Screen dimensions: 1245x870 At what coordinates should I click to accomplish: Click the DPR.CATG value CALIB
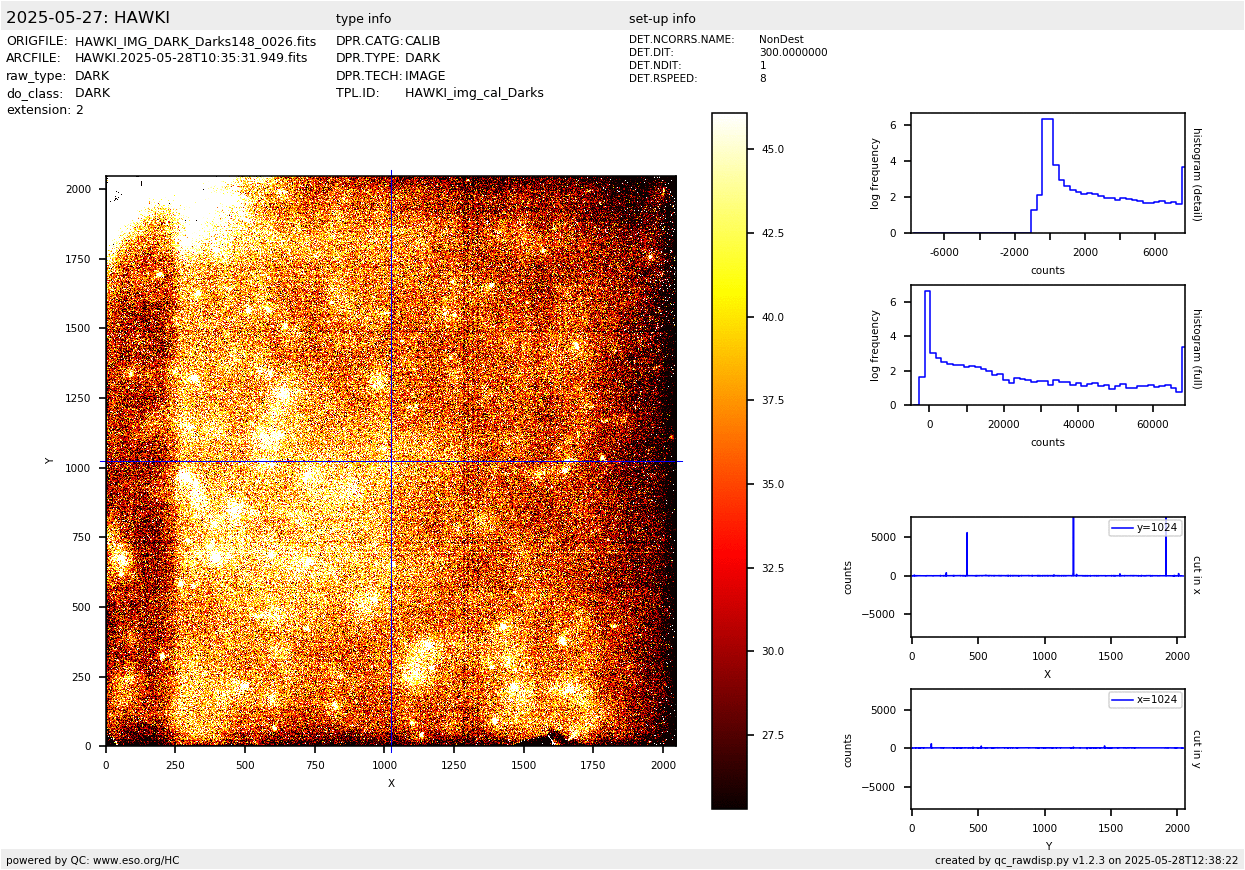(x=422, y=42)
